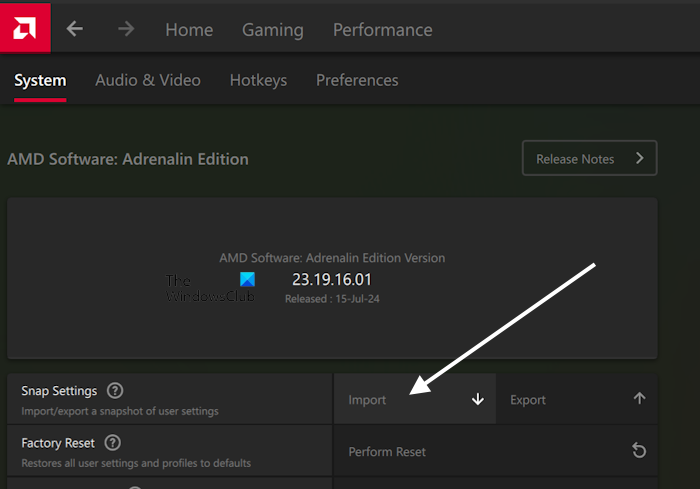The height and width of the screenshot is (489, 700).
Task: Switch to the Preferences tab
Action: (357, 81)
